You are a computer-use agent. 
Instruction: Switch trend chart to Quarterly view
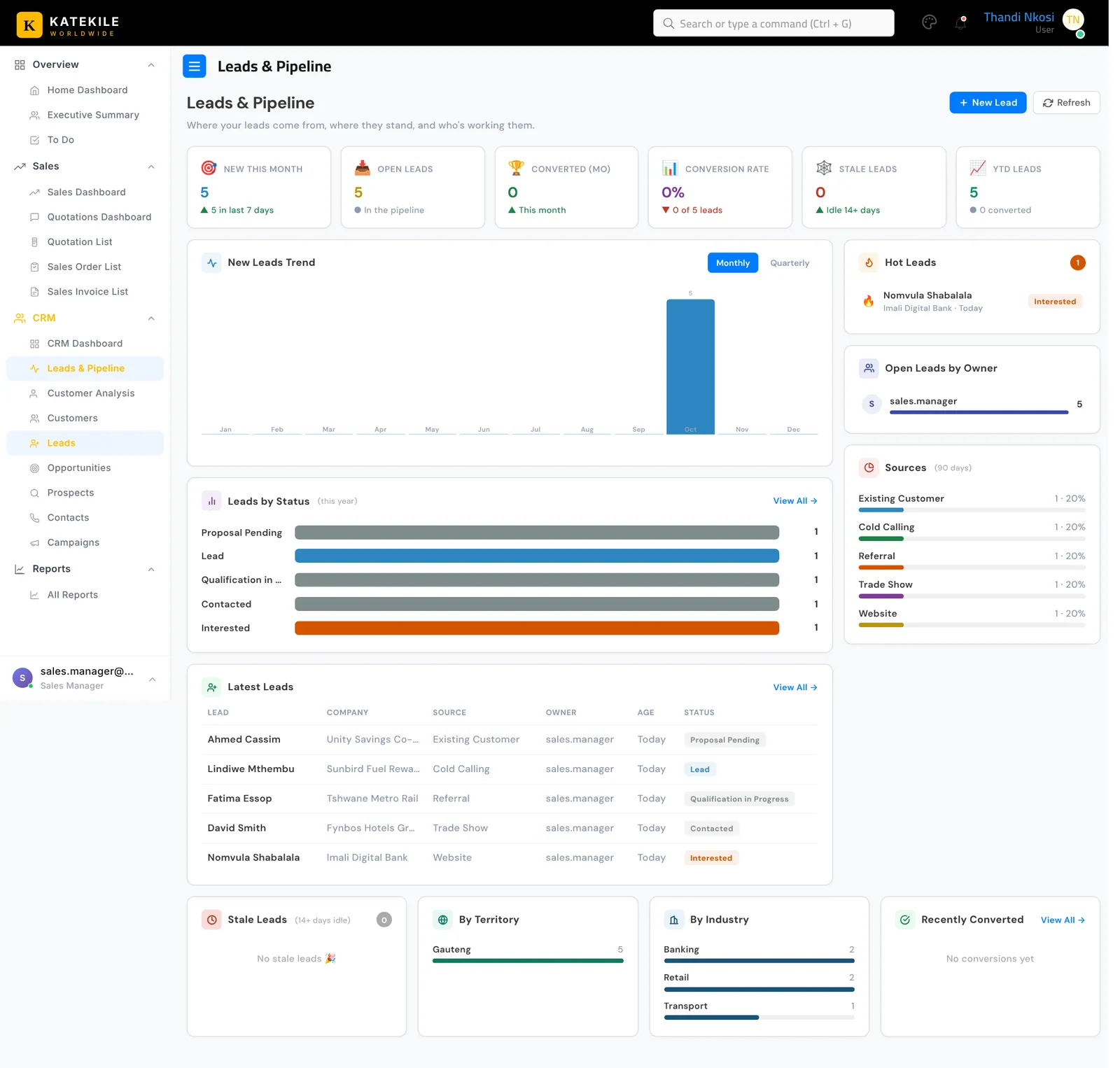pos(790,263)
